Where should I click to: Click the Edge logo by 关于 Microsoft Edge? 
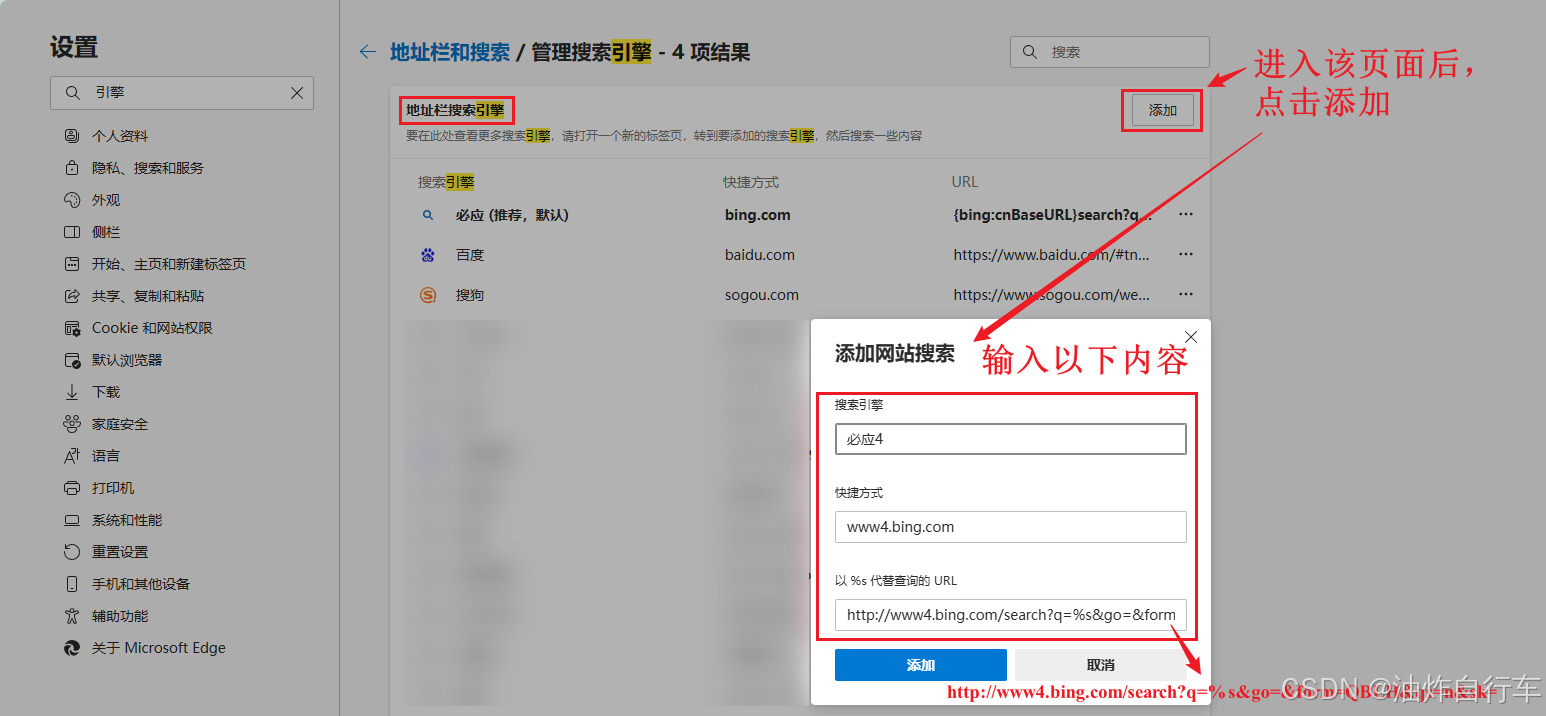coord(72,648)
